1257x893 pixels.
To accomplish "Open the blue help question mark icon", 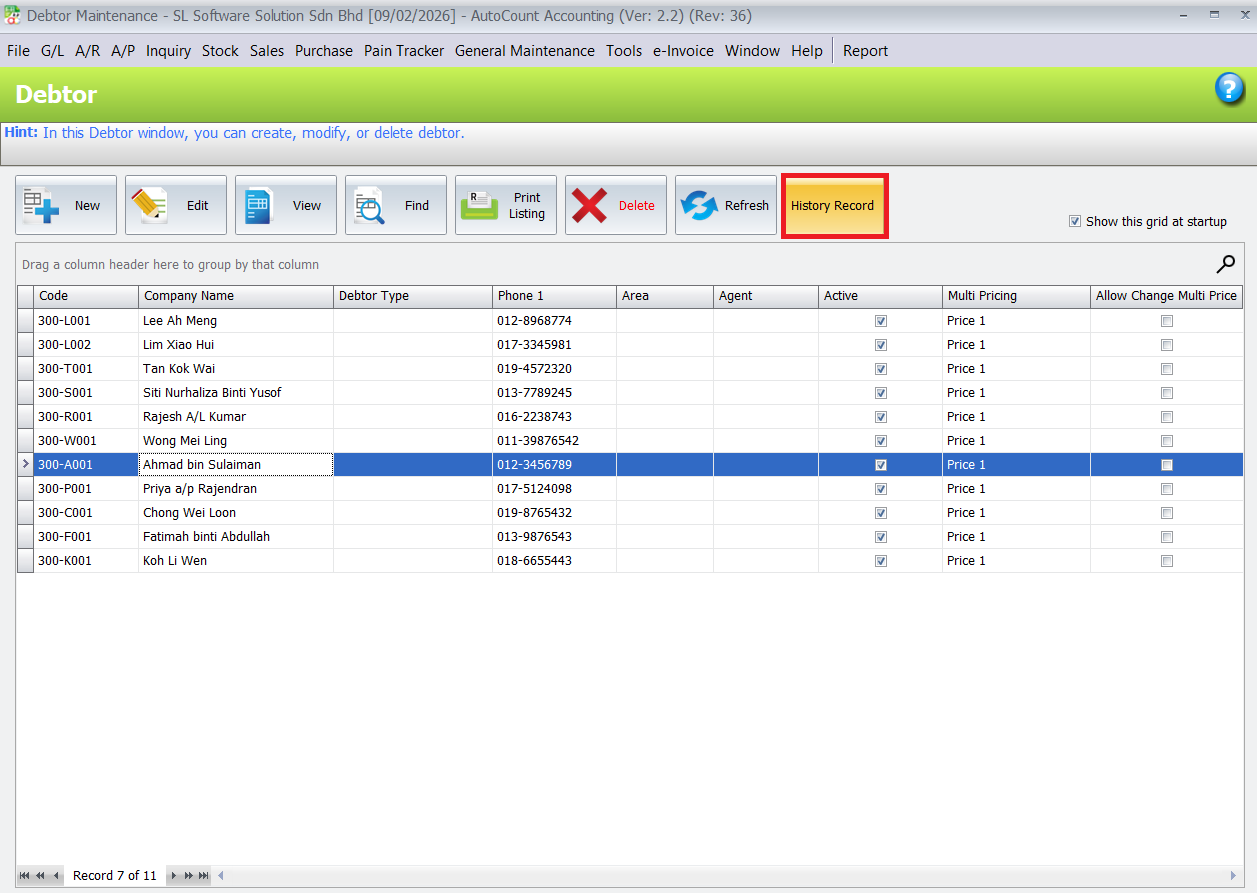I will coord(1229,89).
